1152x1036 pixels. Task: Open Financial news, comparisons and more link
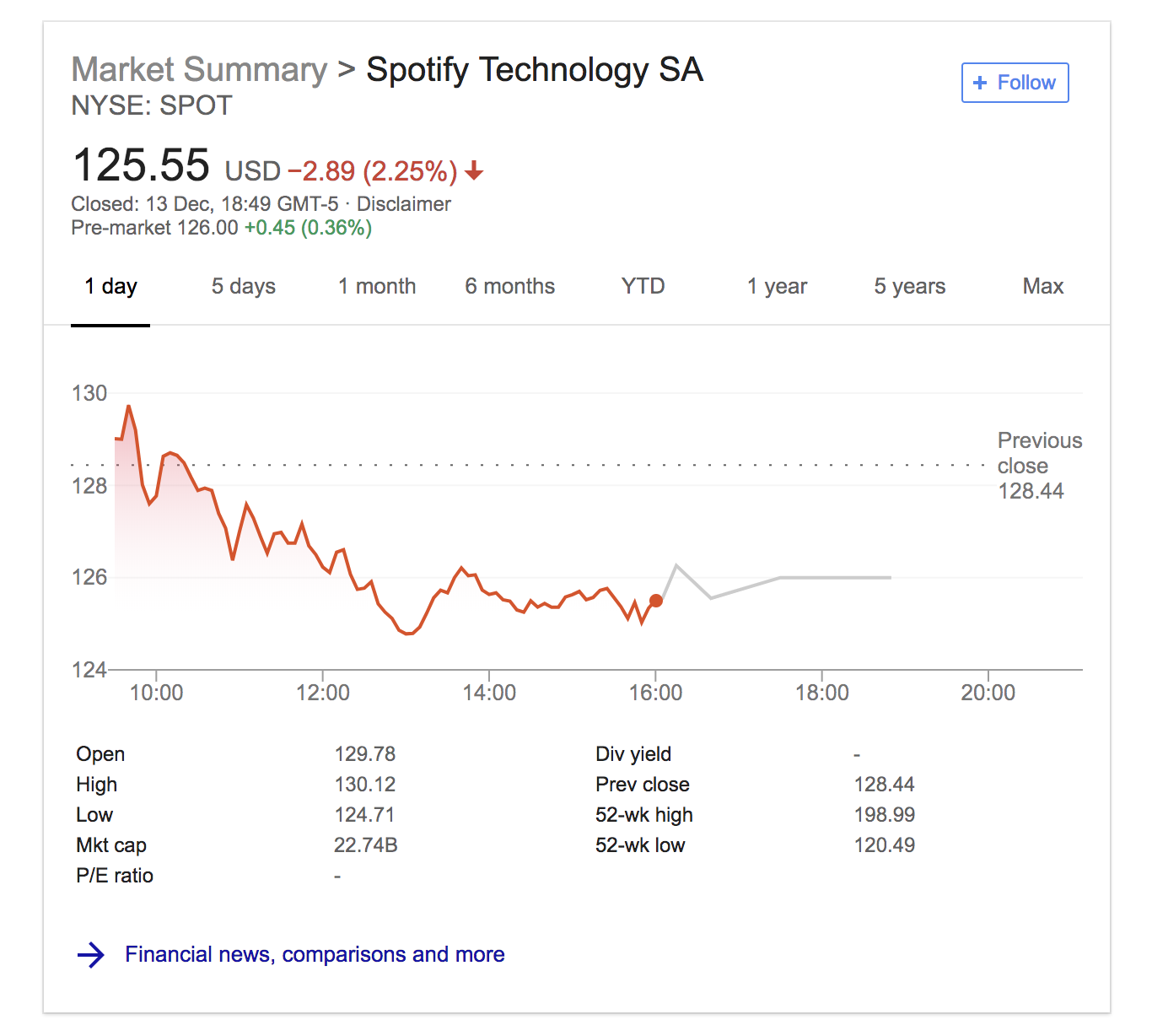315,954
